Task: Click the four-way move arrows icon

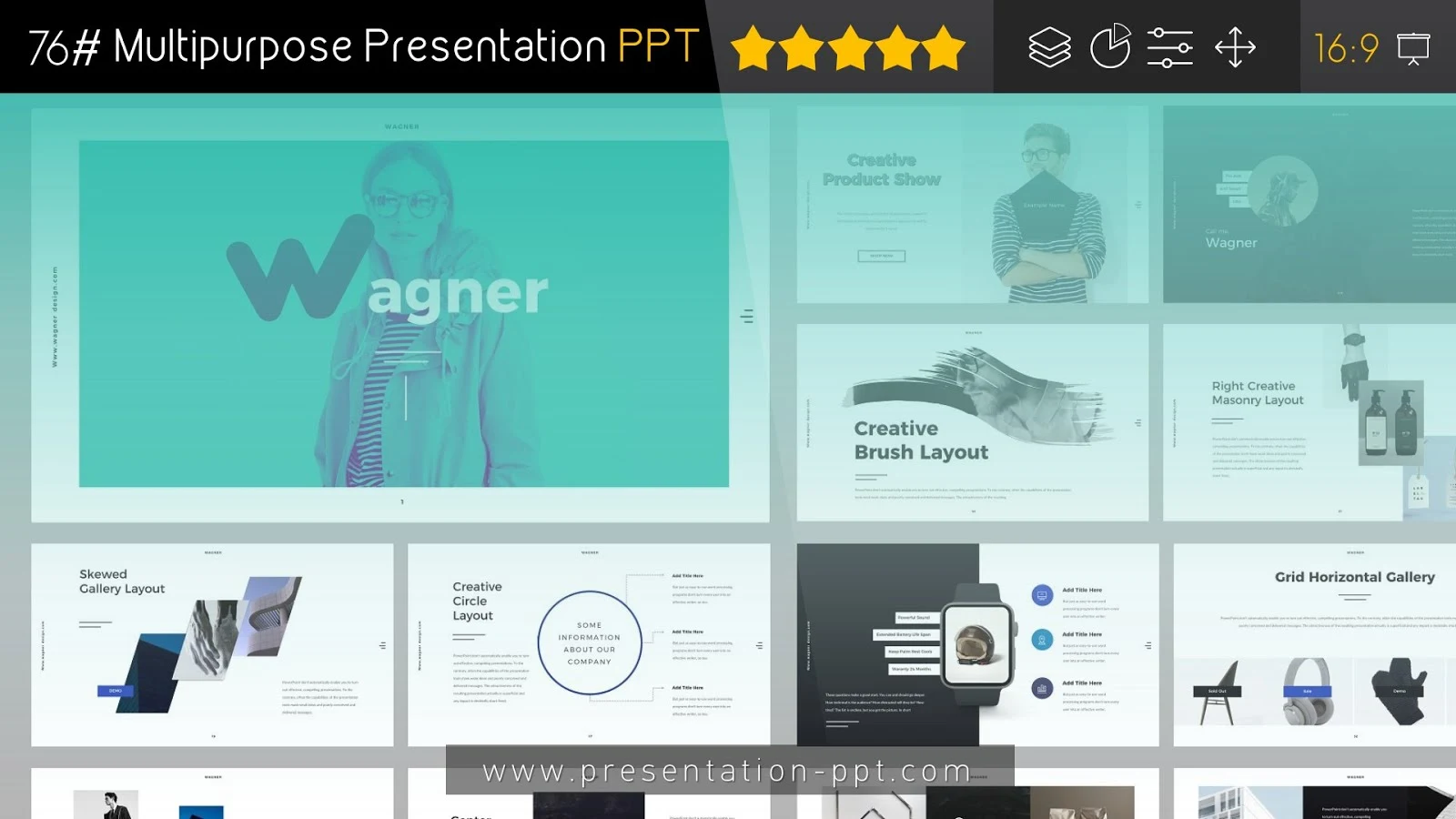Action: click(x=1235, y=47)
